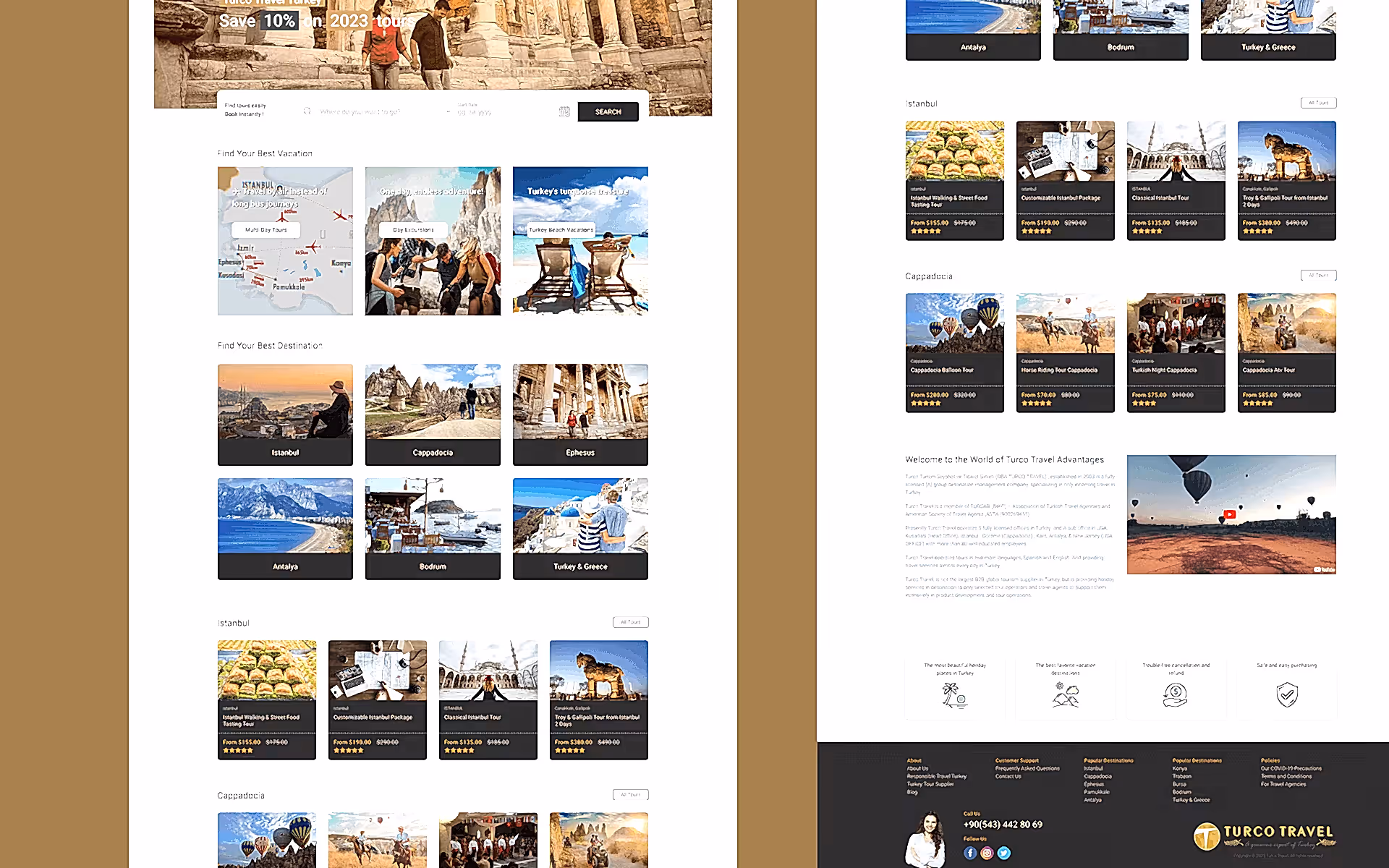The image size is (1389, 868).
Task: Open the Terms and Conditions footer link
Action: (x=1286, y=776)
